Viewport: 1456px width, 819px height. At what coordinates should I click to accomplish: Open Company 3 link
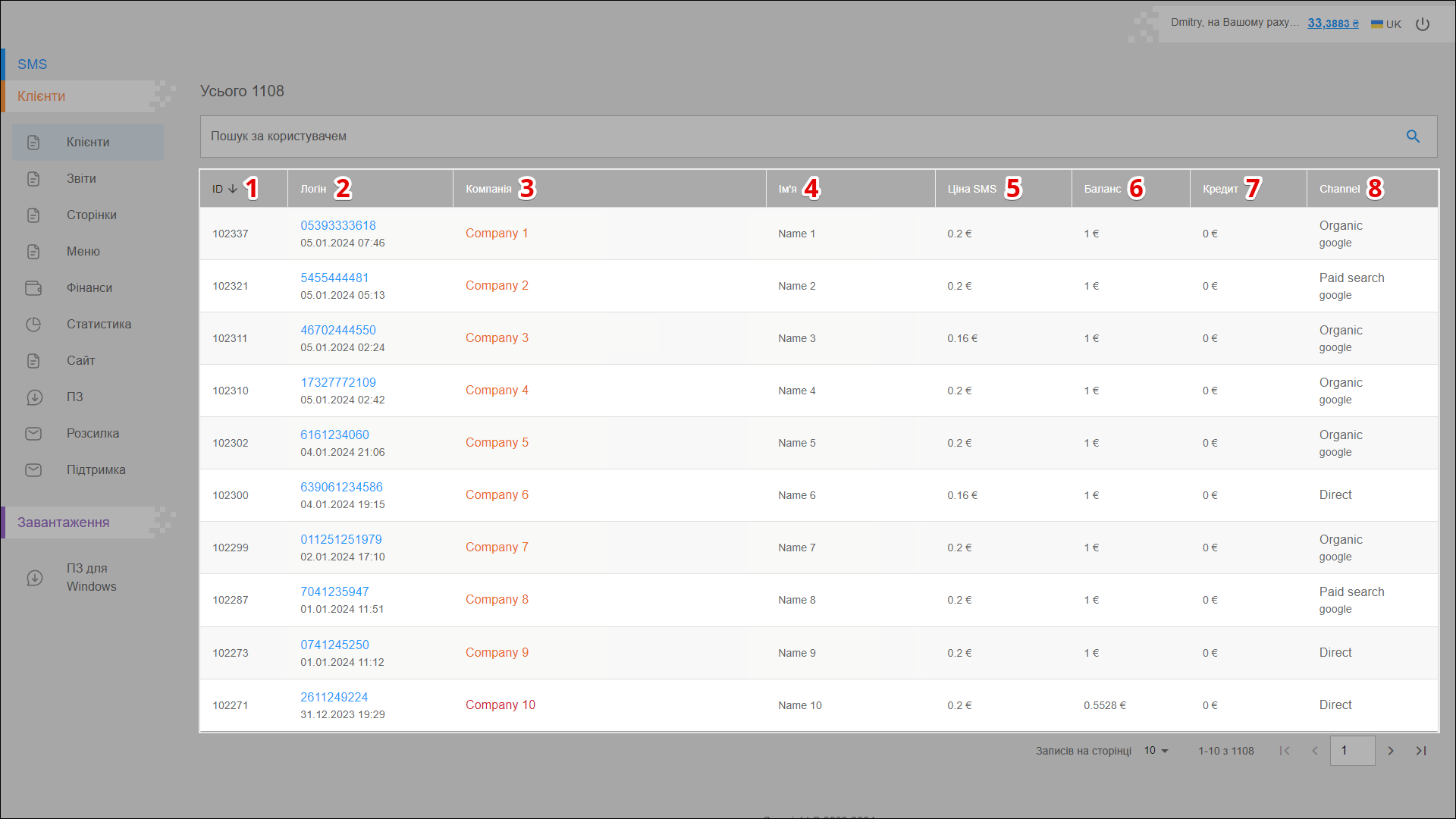click(x=497, y=337)
